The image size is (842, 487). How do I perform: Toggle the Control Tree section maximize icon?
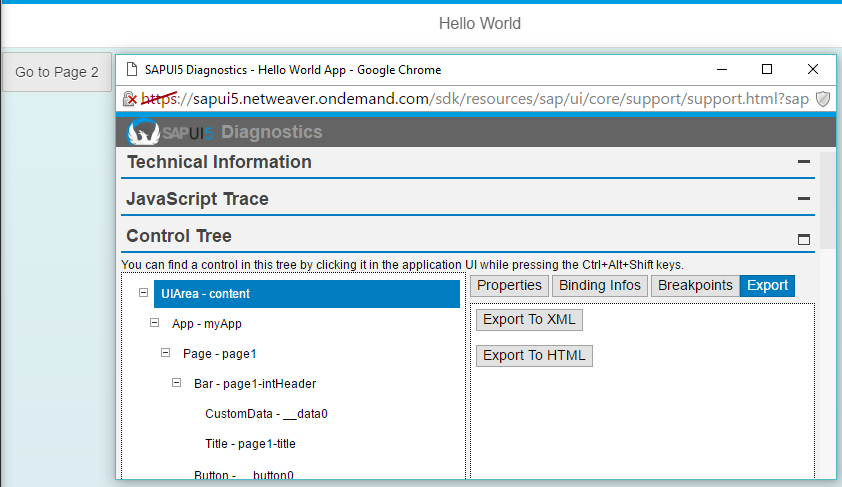pyautogui.click(x=803, y=239)
